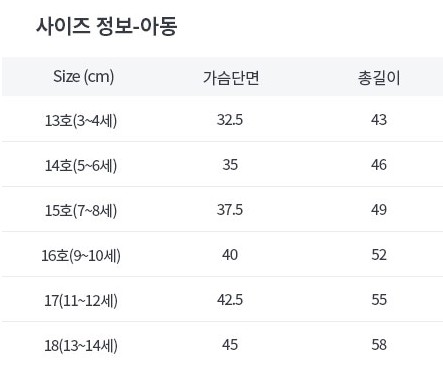Select the 17(11~12세) size row label
Screen dimensions: 443x370
click(81, 300)
